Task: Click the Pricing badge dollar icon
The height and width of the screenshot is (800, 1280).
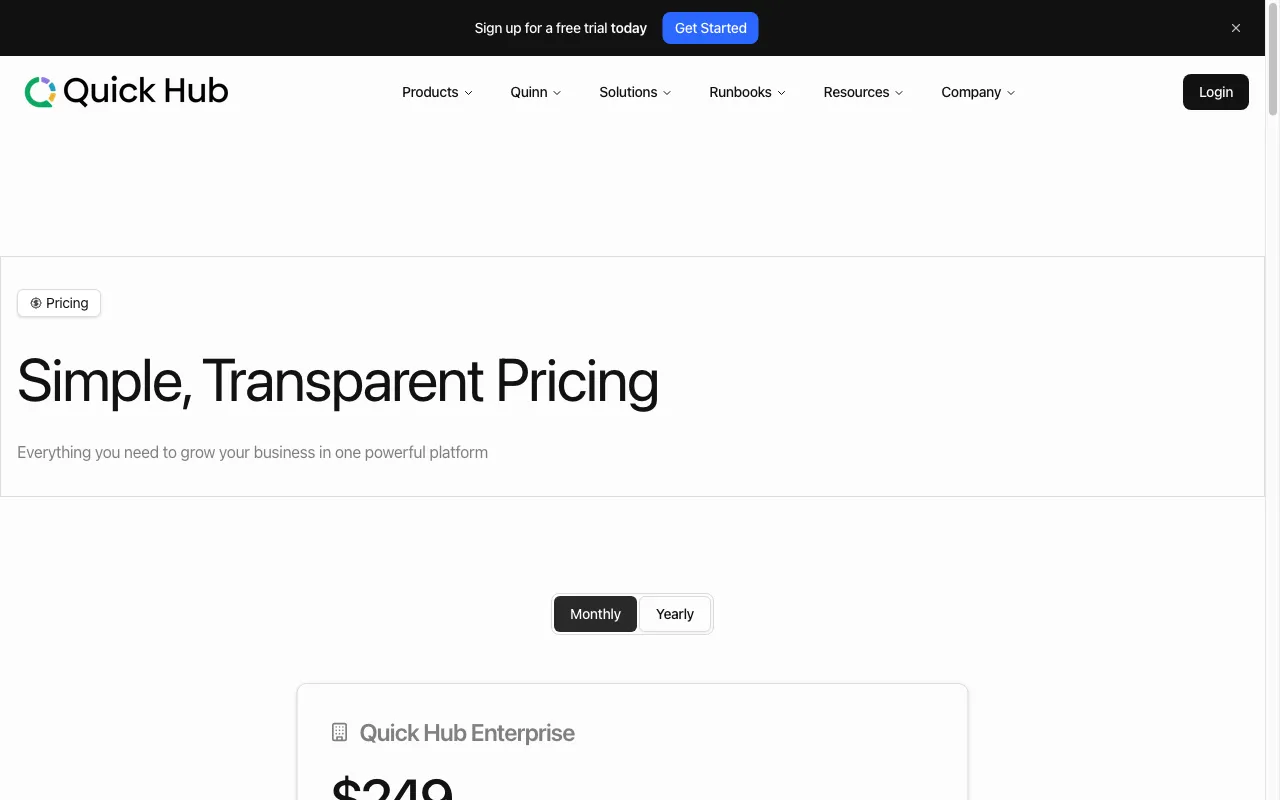Action: [x=36, y=303]
